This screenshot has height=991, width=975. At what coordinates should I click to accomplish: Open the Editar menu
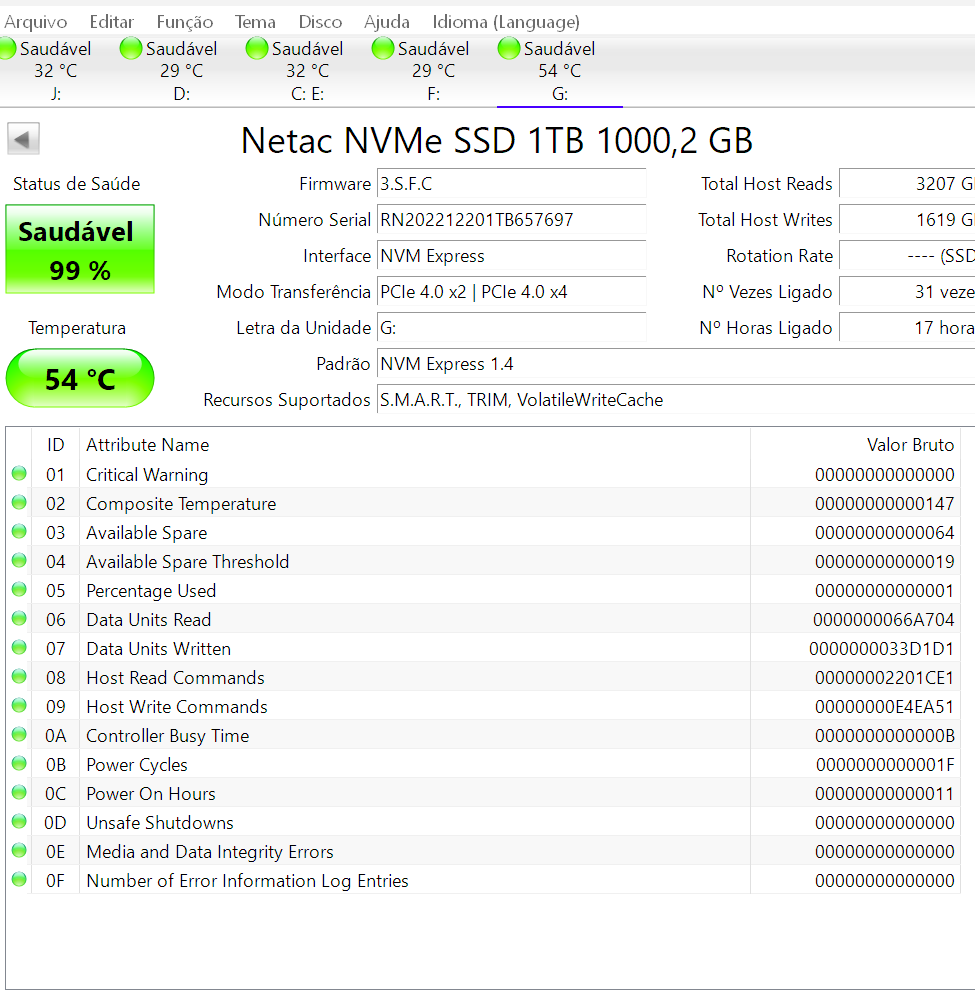(112, 22)
